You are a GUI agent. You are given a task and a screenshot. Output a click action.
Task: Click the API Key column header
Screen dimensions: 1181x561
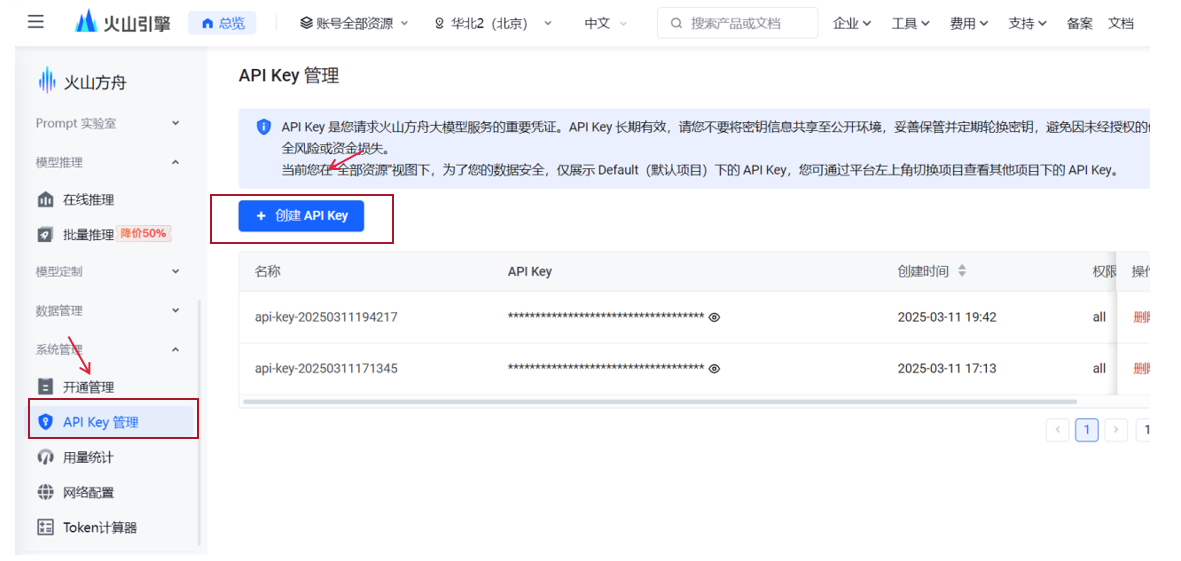tap(530, 272)
